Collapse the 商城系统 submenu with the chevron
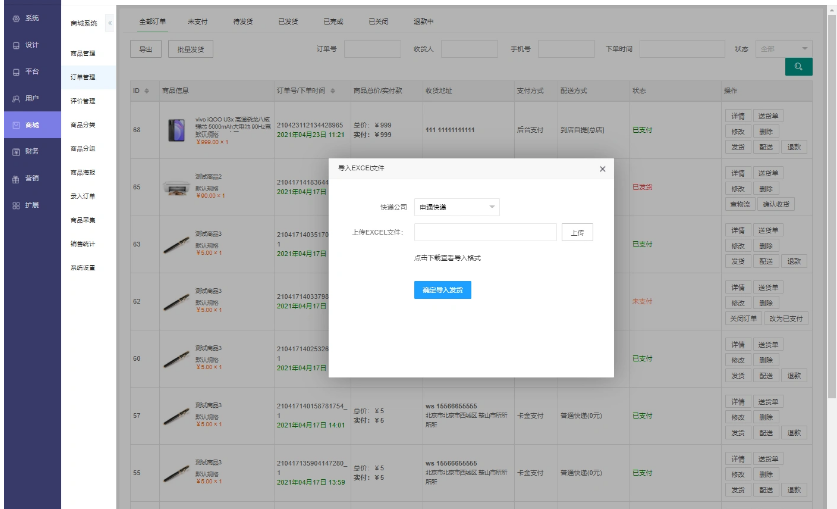 click(x=109, y=22)
